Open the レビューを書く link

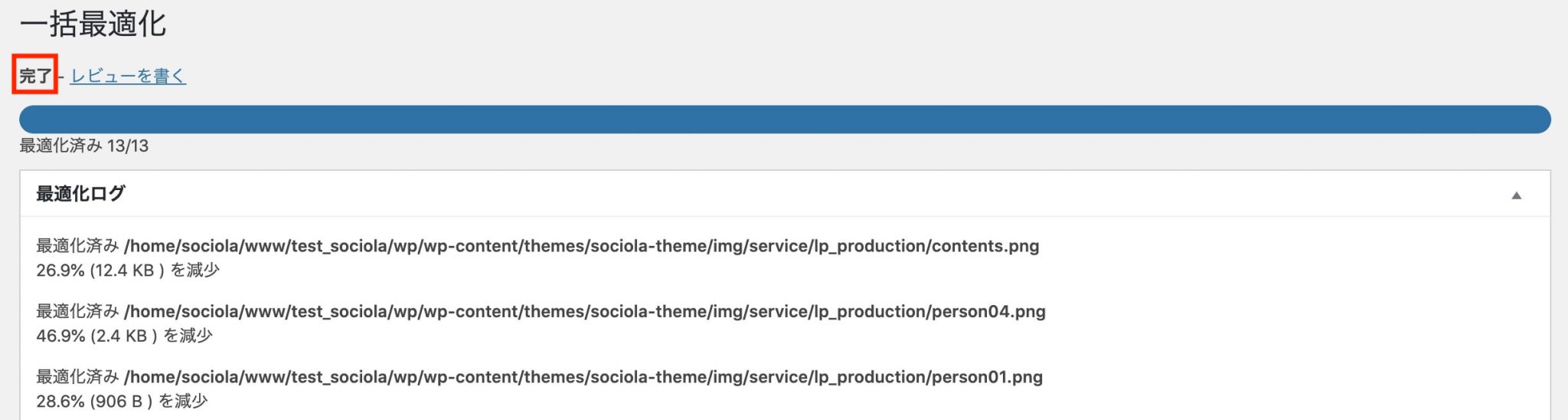coord(128,76)
